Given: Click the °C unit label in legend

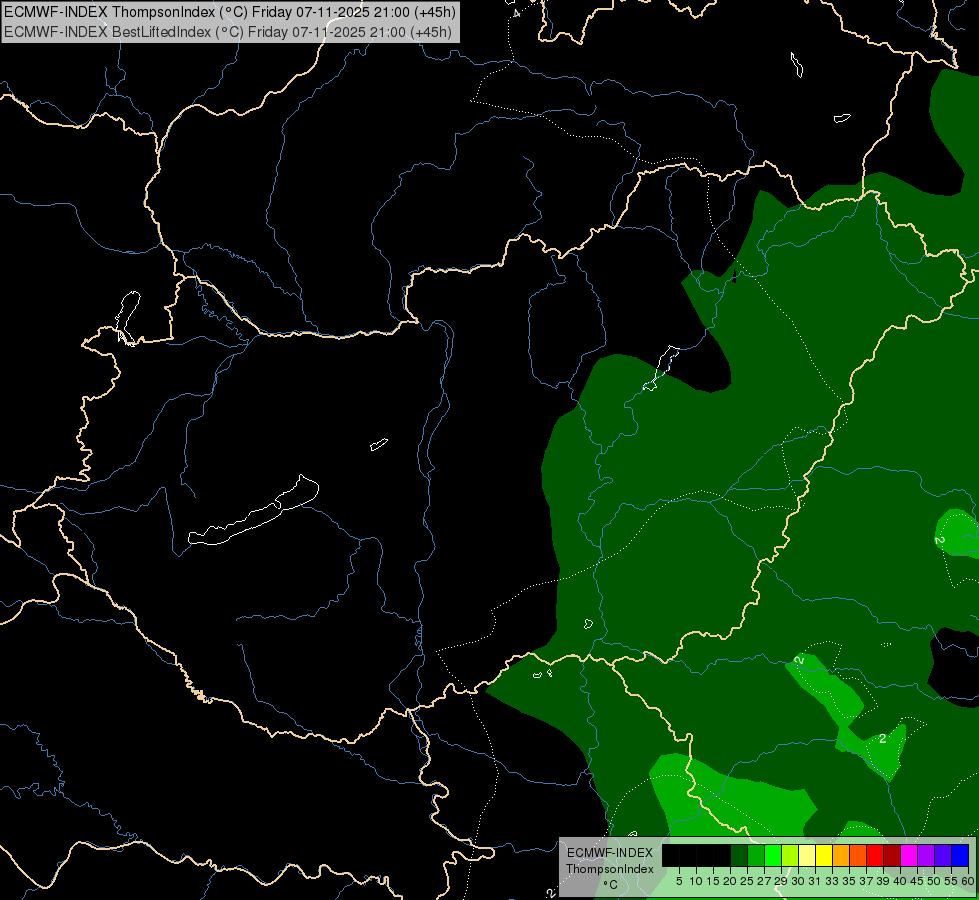Looking at the screenshot, I should [x=611, y=885].
